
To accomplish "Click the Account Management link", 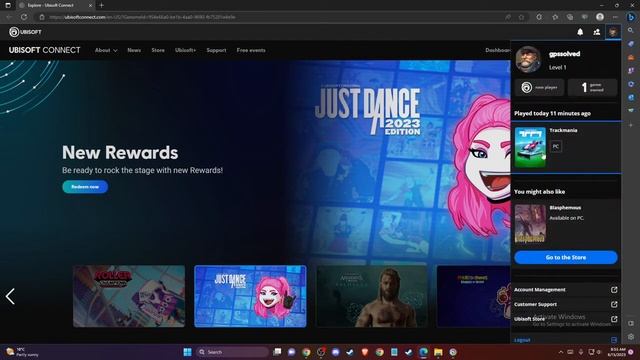I will (540, 290).
